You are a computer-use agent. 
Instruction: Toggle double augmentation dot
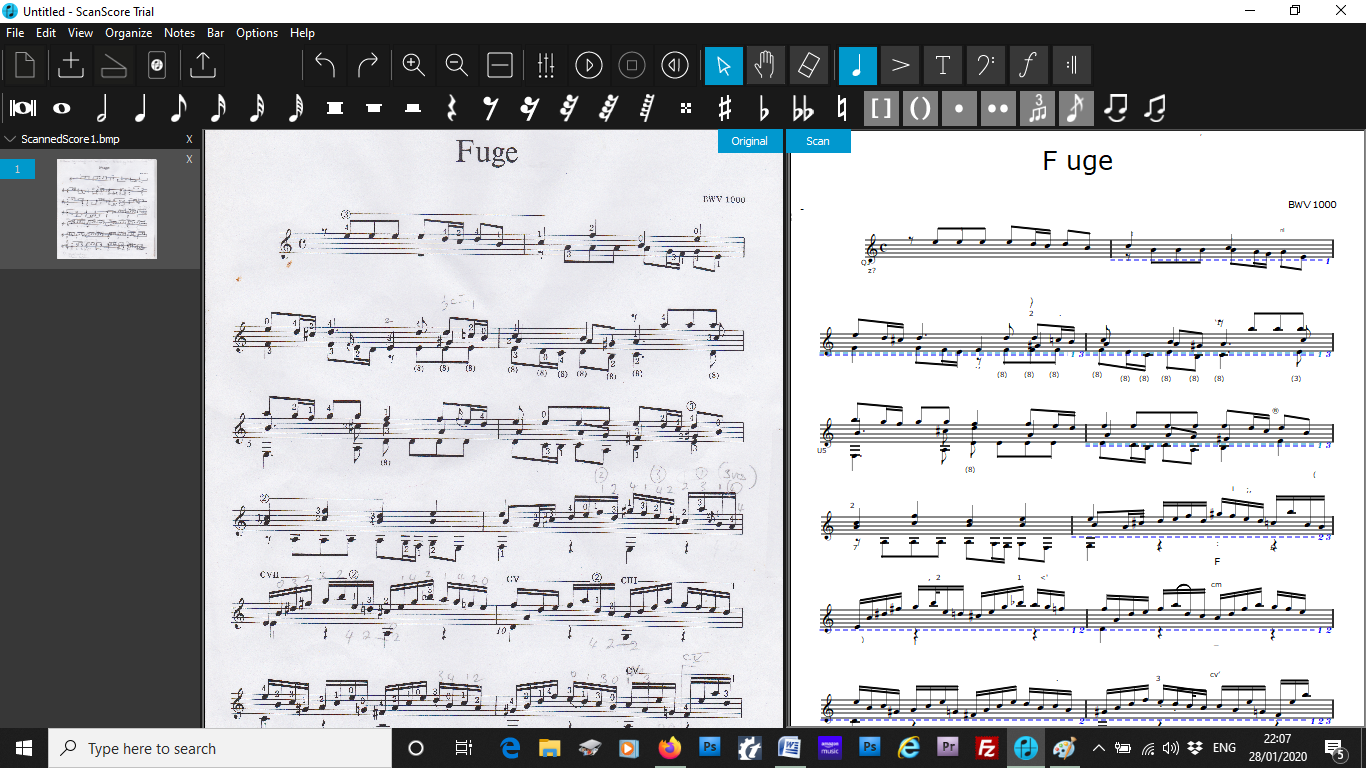[998, 108]
